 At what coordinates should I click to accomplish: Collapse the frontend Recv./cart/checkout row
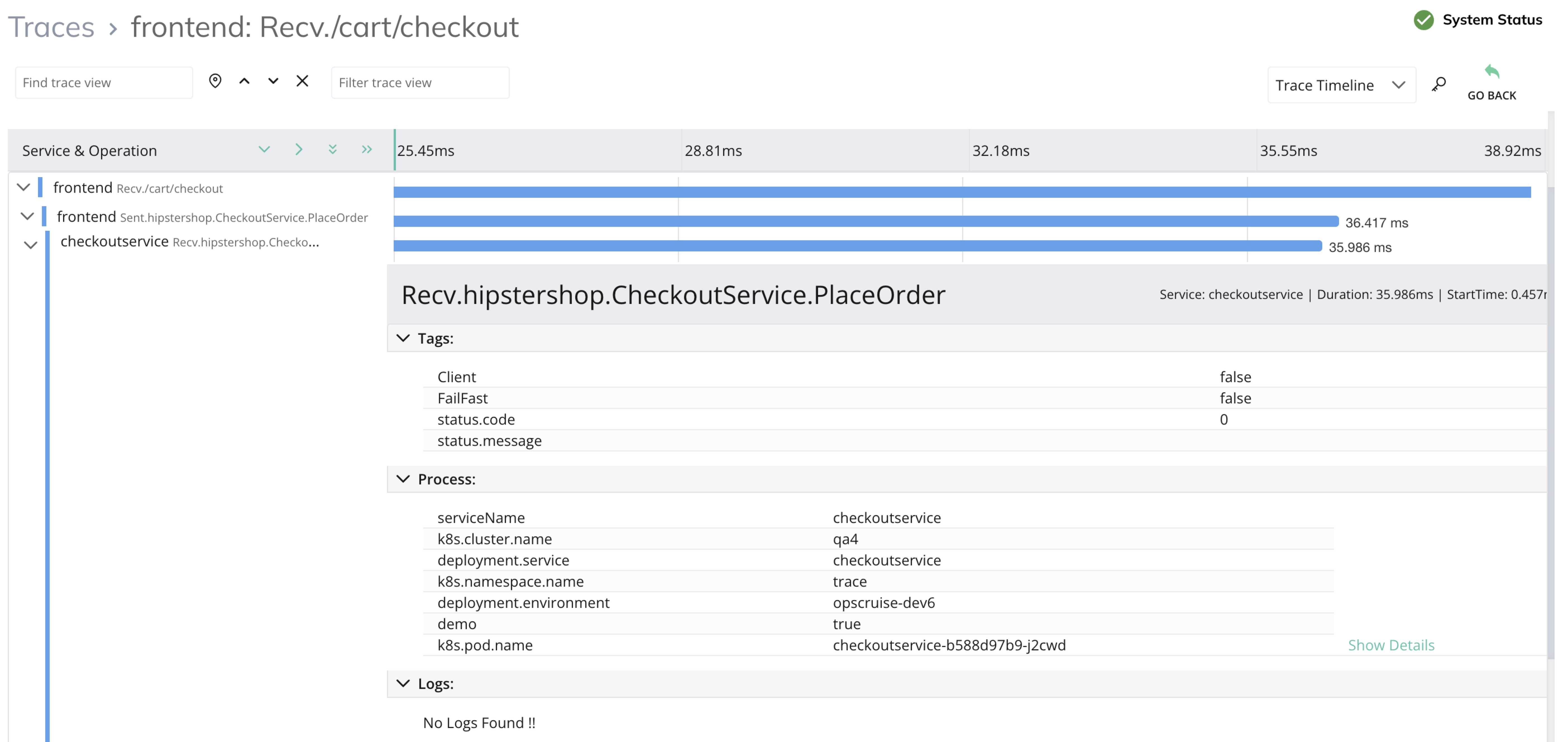pyautogui.click(x=23, y=187)
